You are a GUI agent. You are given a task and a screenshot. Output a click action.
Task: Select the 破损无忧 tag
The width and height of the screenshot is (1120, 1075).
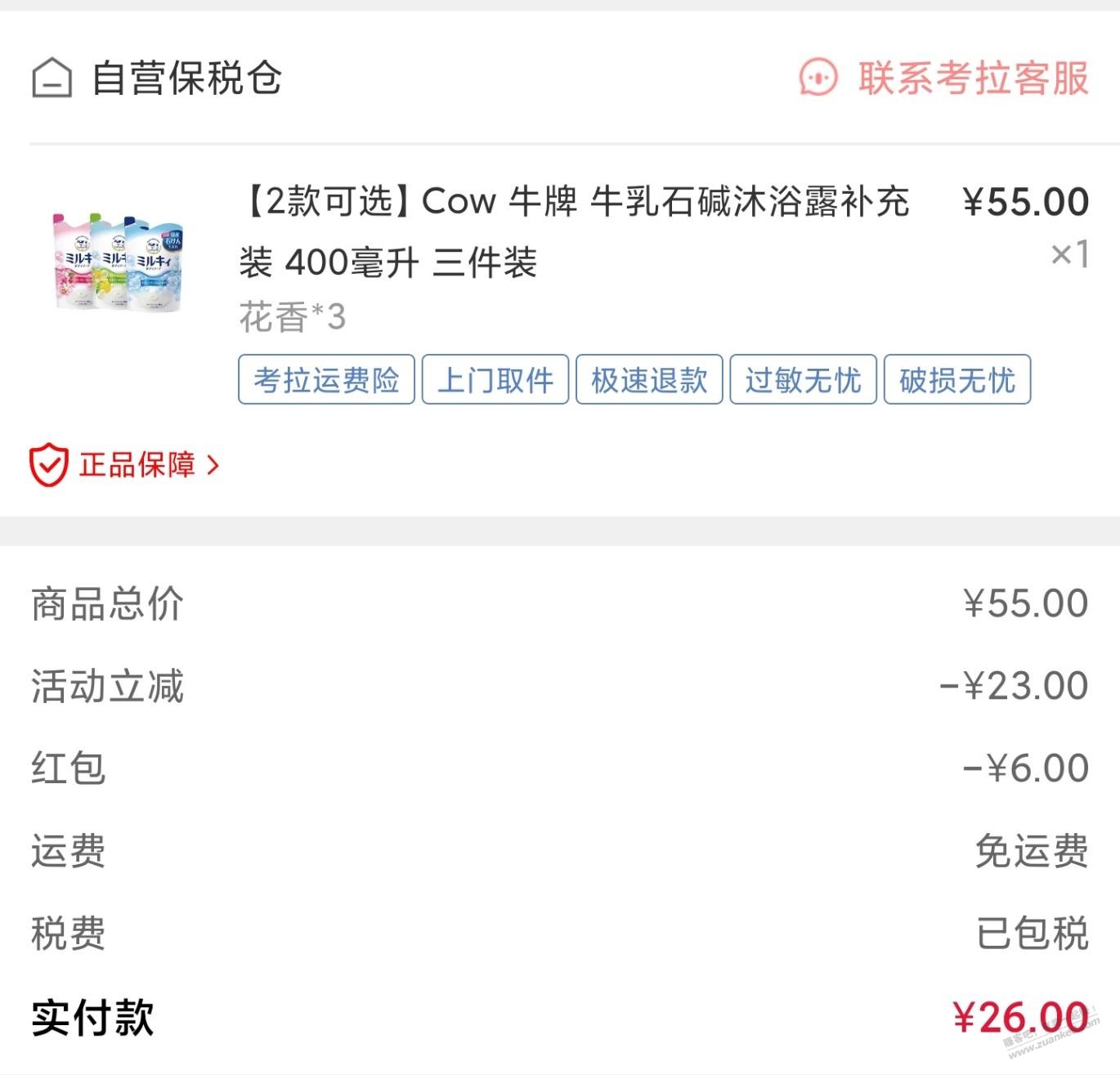click(x=957, y=379)
